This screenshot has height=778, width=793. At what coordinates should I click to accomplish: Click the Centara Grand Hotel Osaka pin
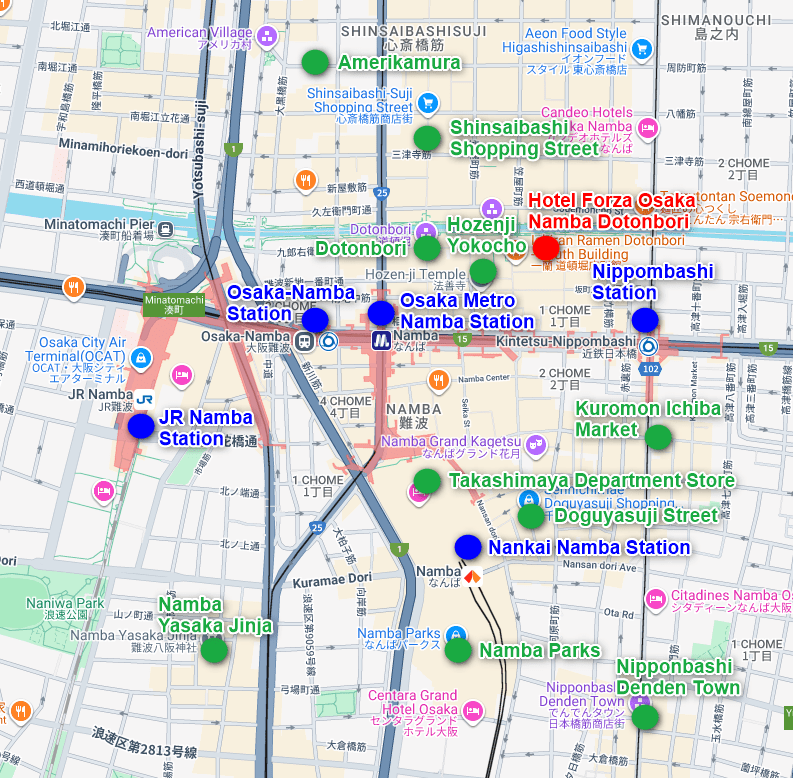coord(473,711)
